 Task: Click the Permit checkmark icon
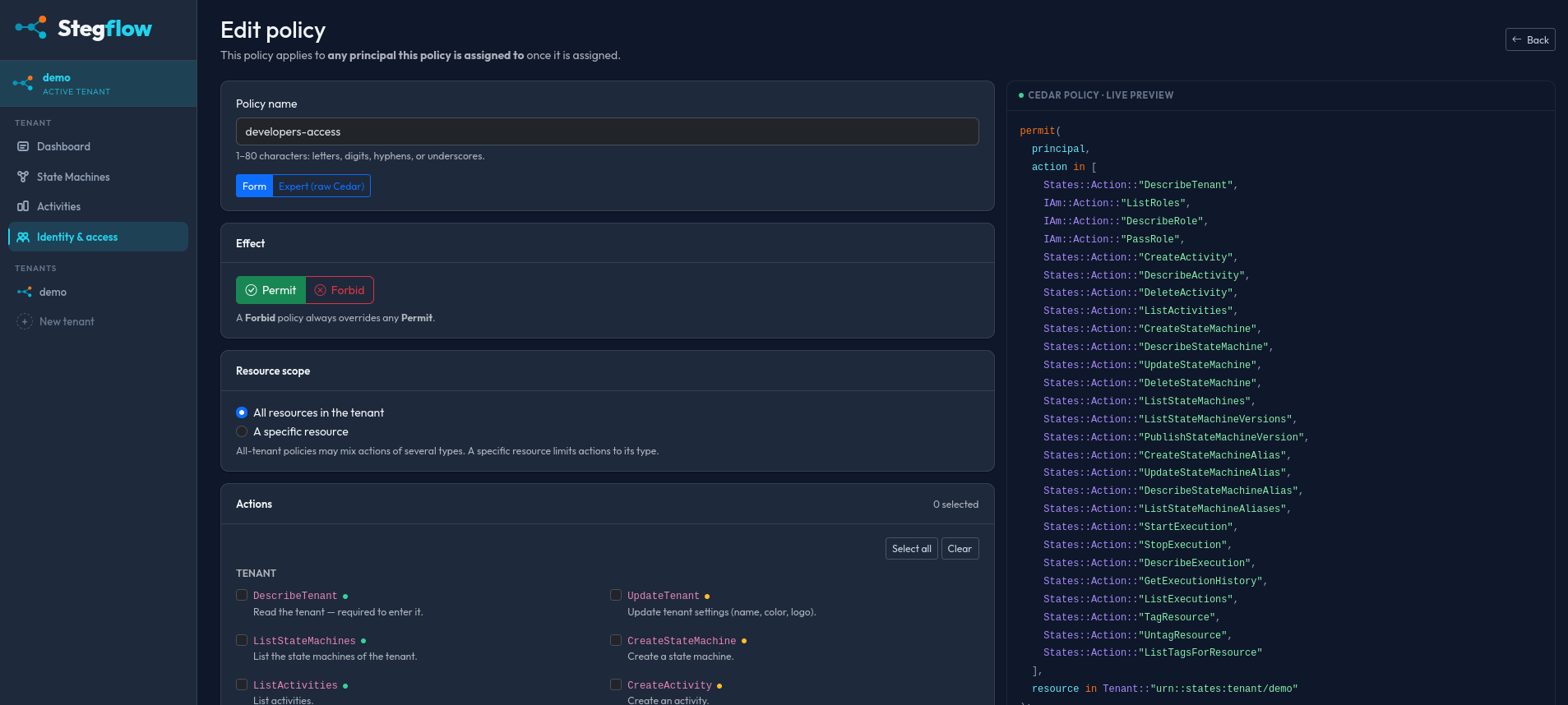click(252, 290)
